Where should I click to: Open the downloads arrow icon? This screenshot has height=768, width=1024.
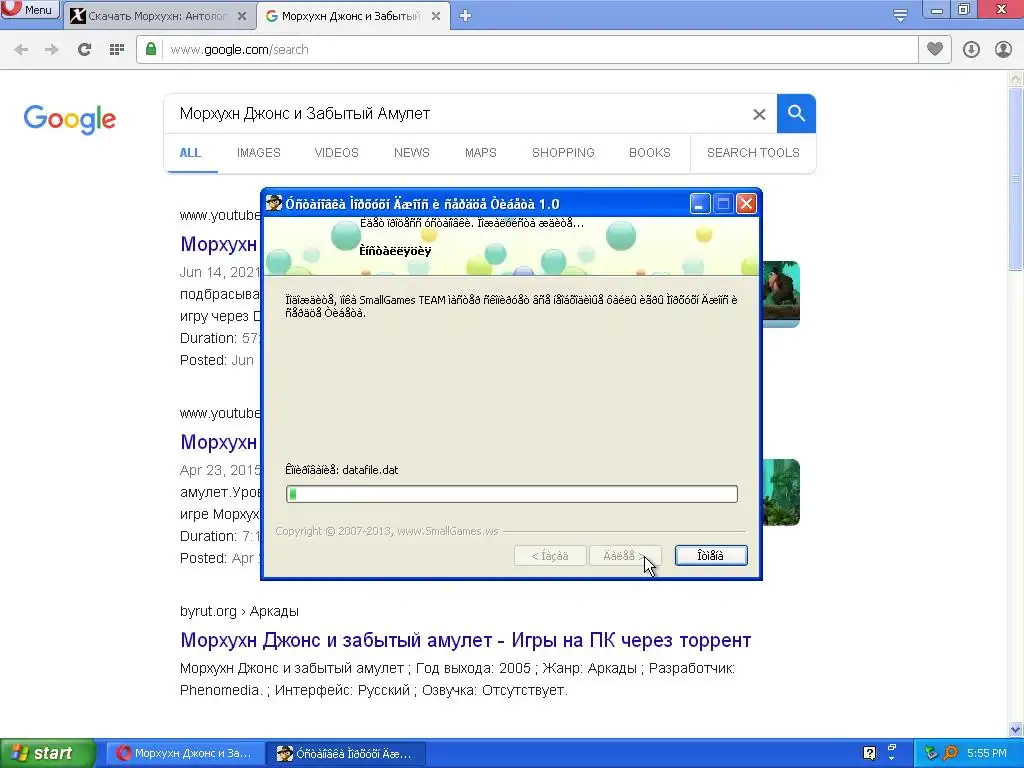(971, 50)
